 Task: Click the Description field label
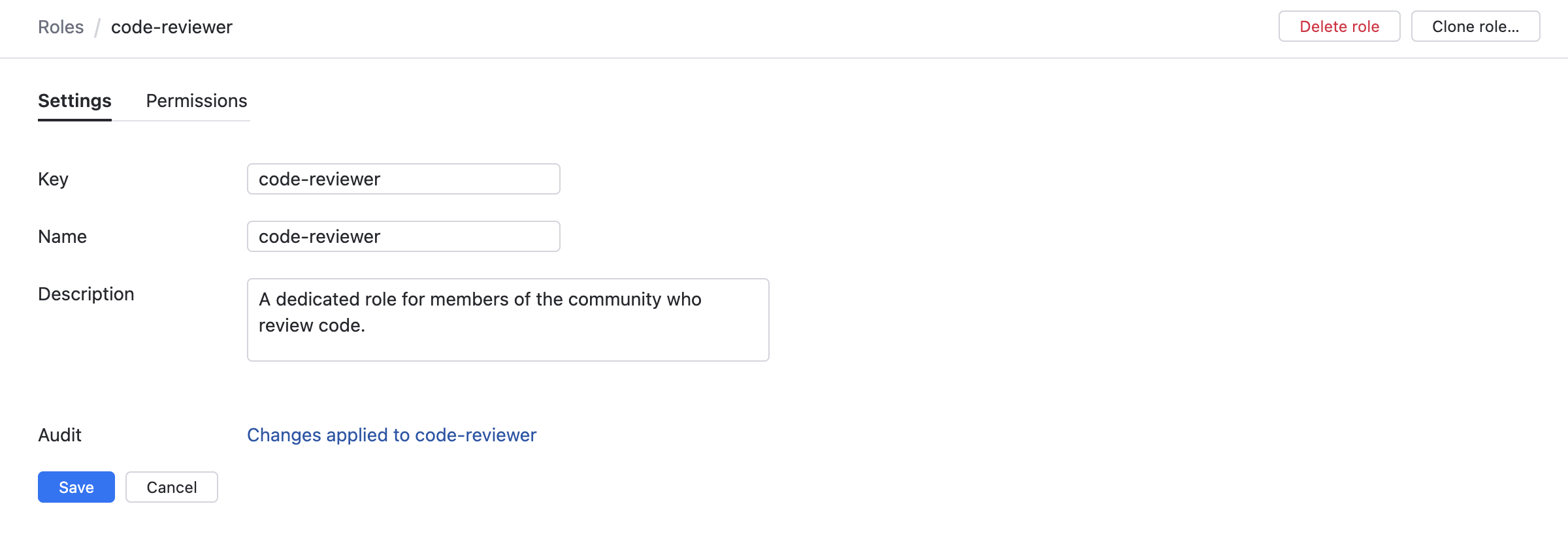click(x=86, y=294)
